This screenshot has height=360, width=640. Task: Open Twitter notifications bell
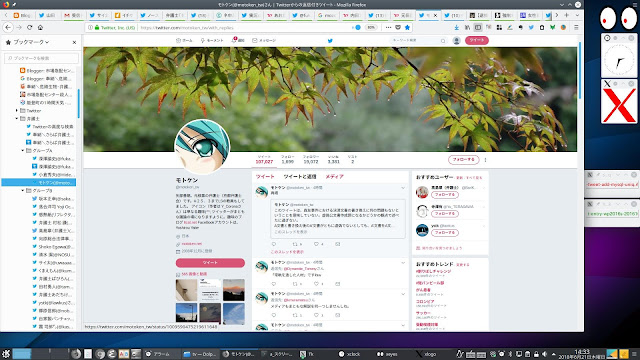click(x=238, y=40)
